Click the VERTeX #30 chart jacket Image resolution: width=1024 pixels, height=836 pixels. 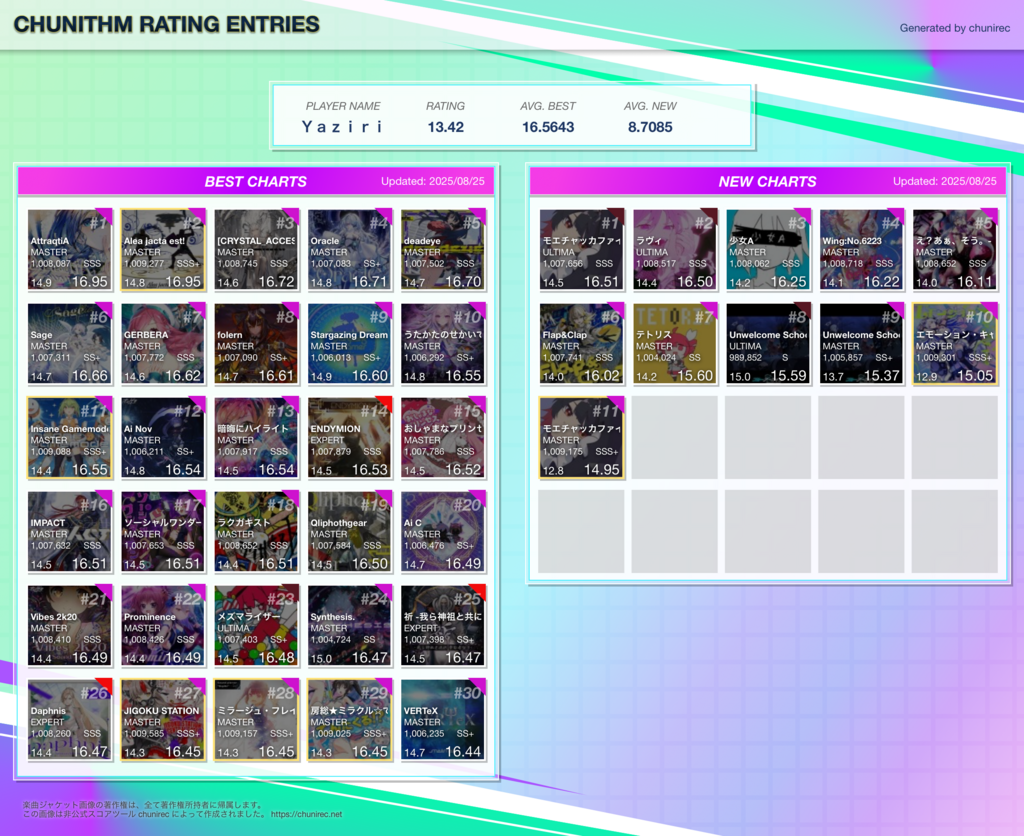tap(443, 720)
